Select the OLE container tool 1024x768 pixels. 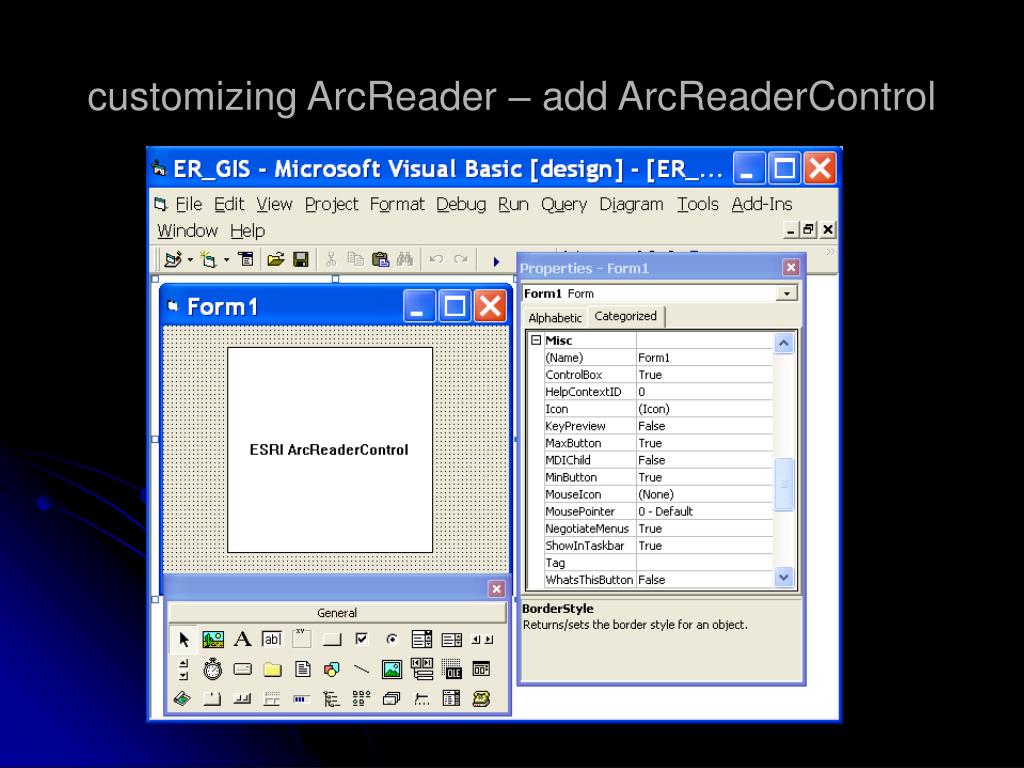click(x=451, y=669)
